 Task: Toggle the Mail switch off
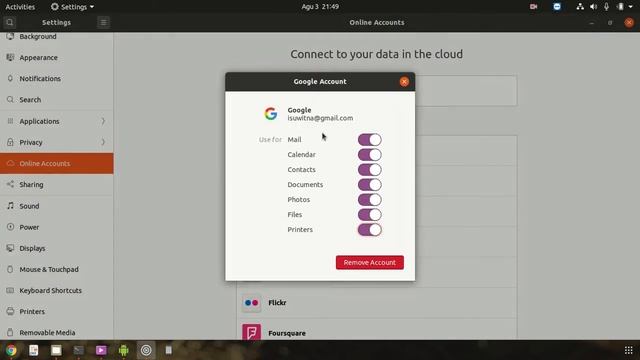tap(369, 140)
